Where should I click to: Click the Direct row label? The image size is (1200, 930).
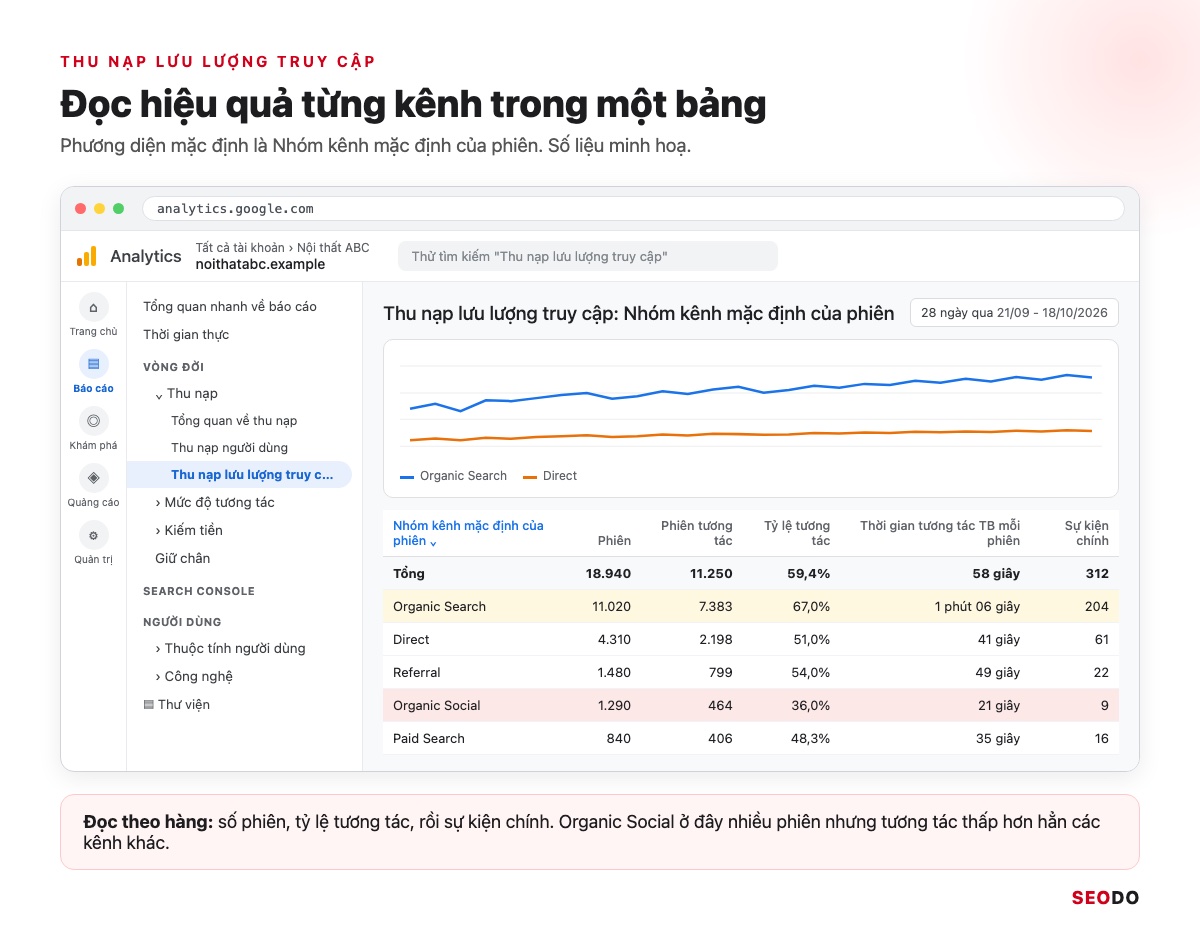click(411, 639)
